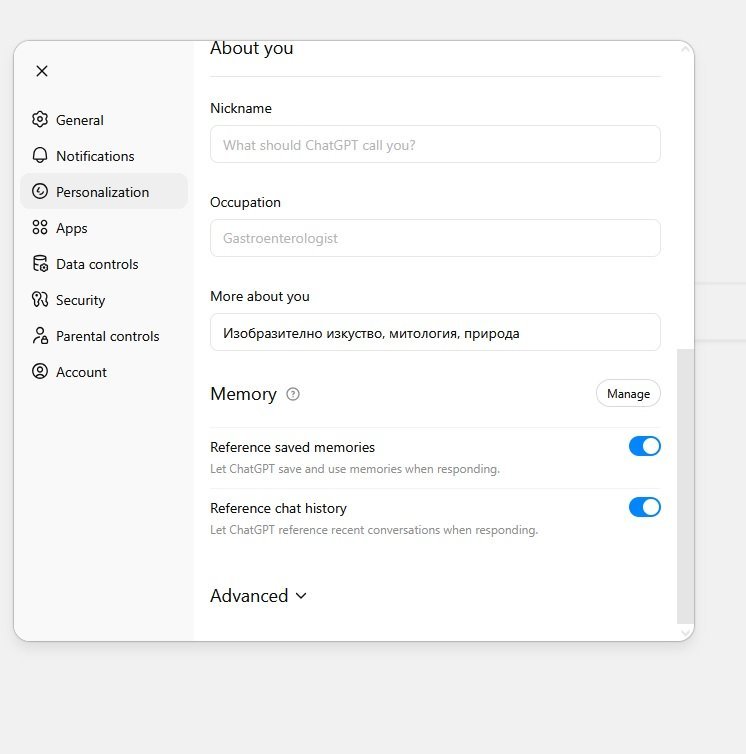Click the General gear icon
Image resolution: width=746 pixels, height=754 pixels.
coord(40,120)
